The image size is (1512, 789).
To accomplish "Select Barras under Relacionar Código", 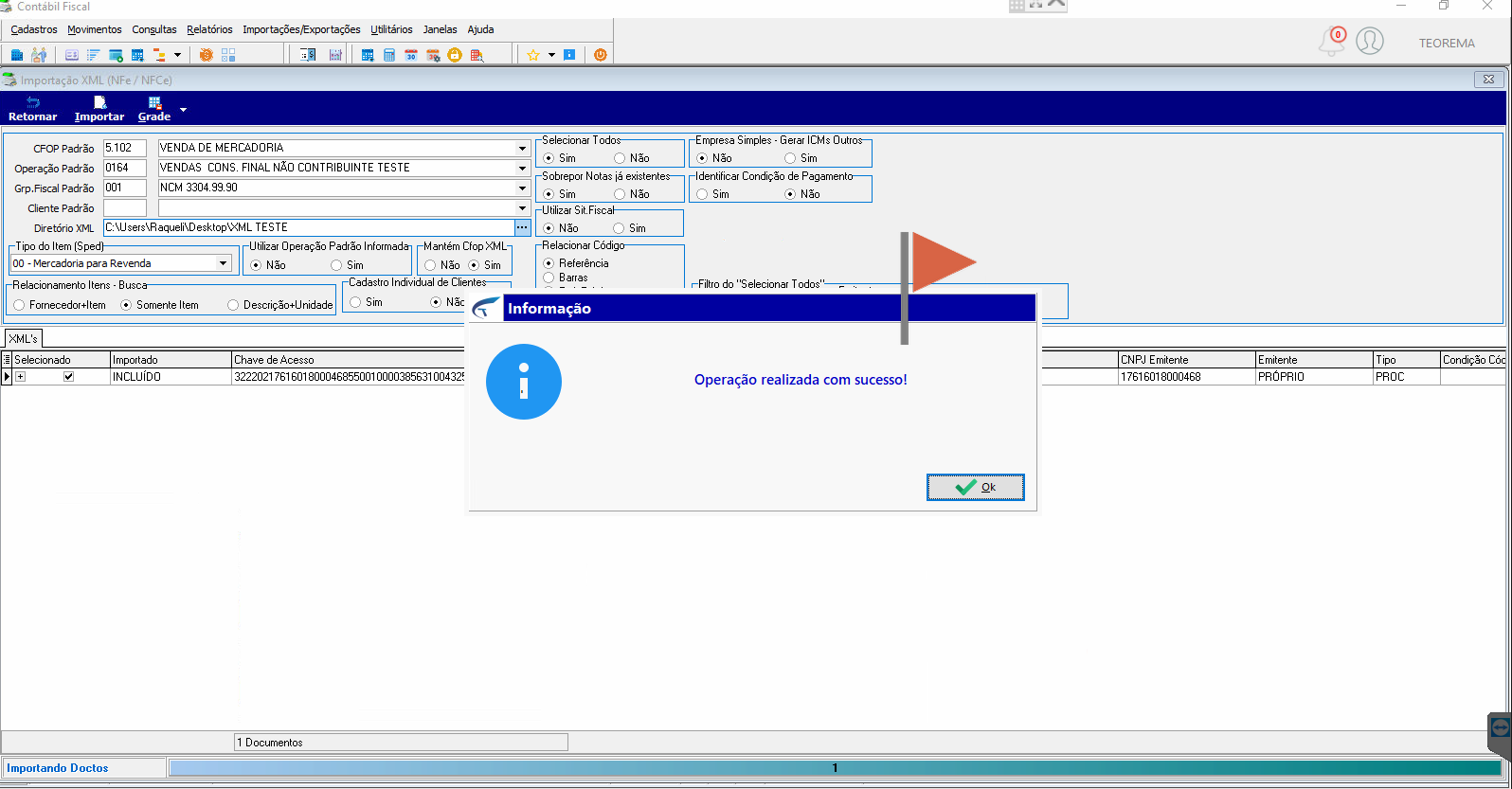I will click(549, 278).
